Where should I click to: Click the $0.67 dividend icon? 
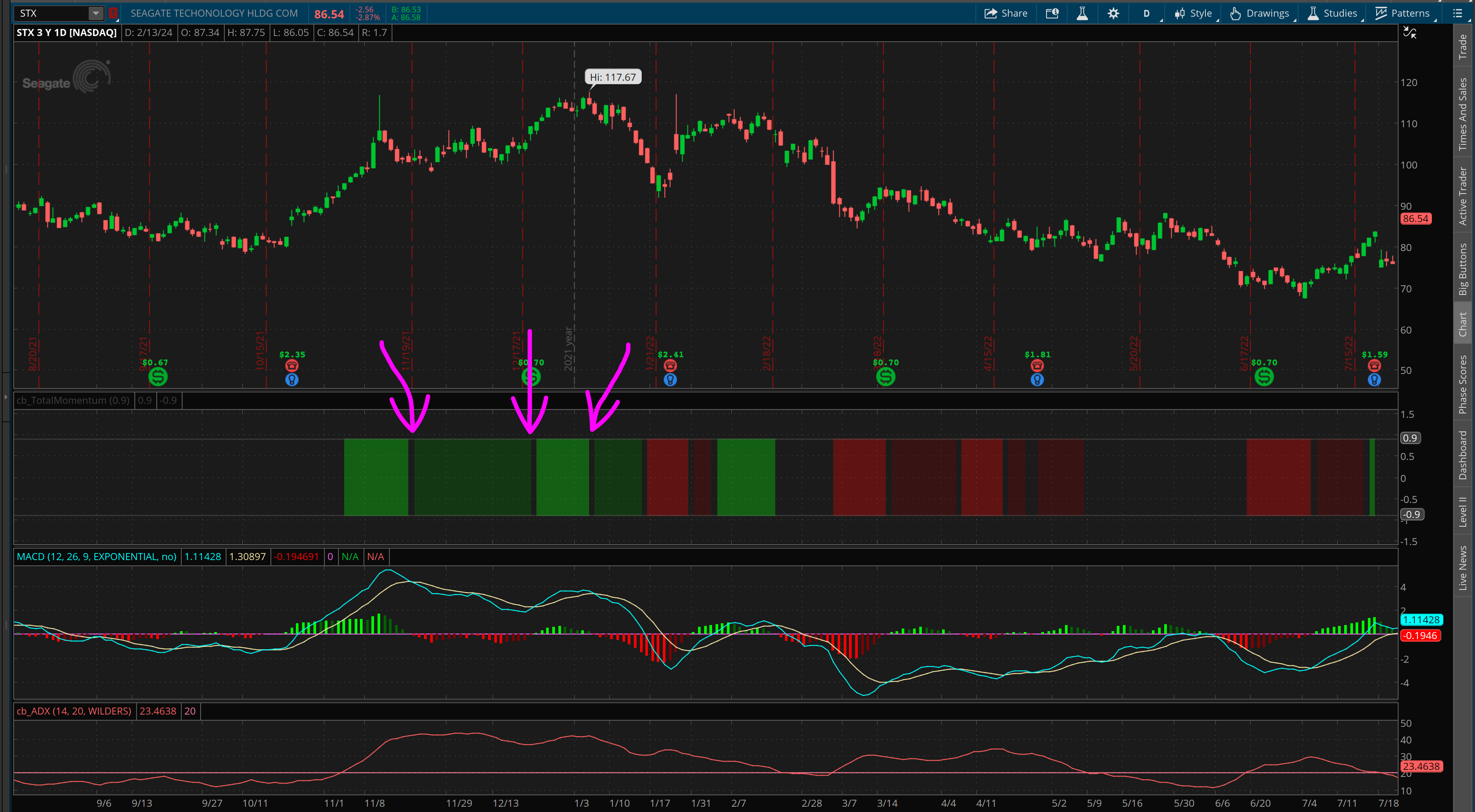pyautogui.click(x=158, y=376)
